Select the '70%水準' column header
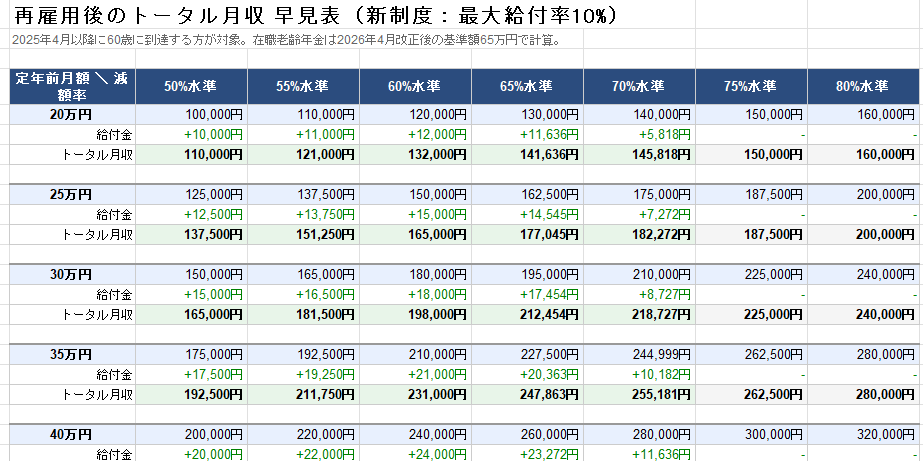Image resolution: width=923 pixels, height=461 pixels. [x=639, y=87]
